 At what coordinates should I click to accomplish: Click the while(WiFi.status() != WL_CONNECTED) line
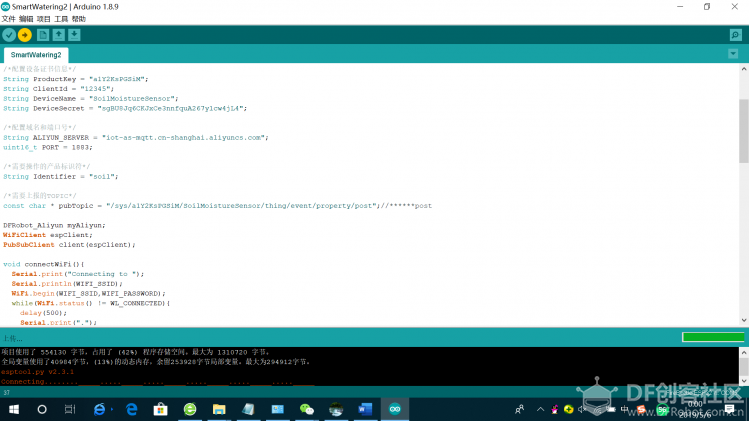91,303
